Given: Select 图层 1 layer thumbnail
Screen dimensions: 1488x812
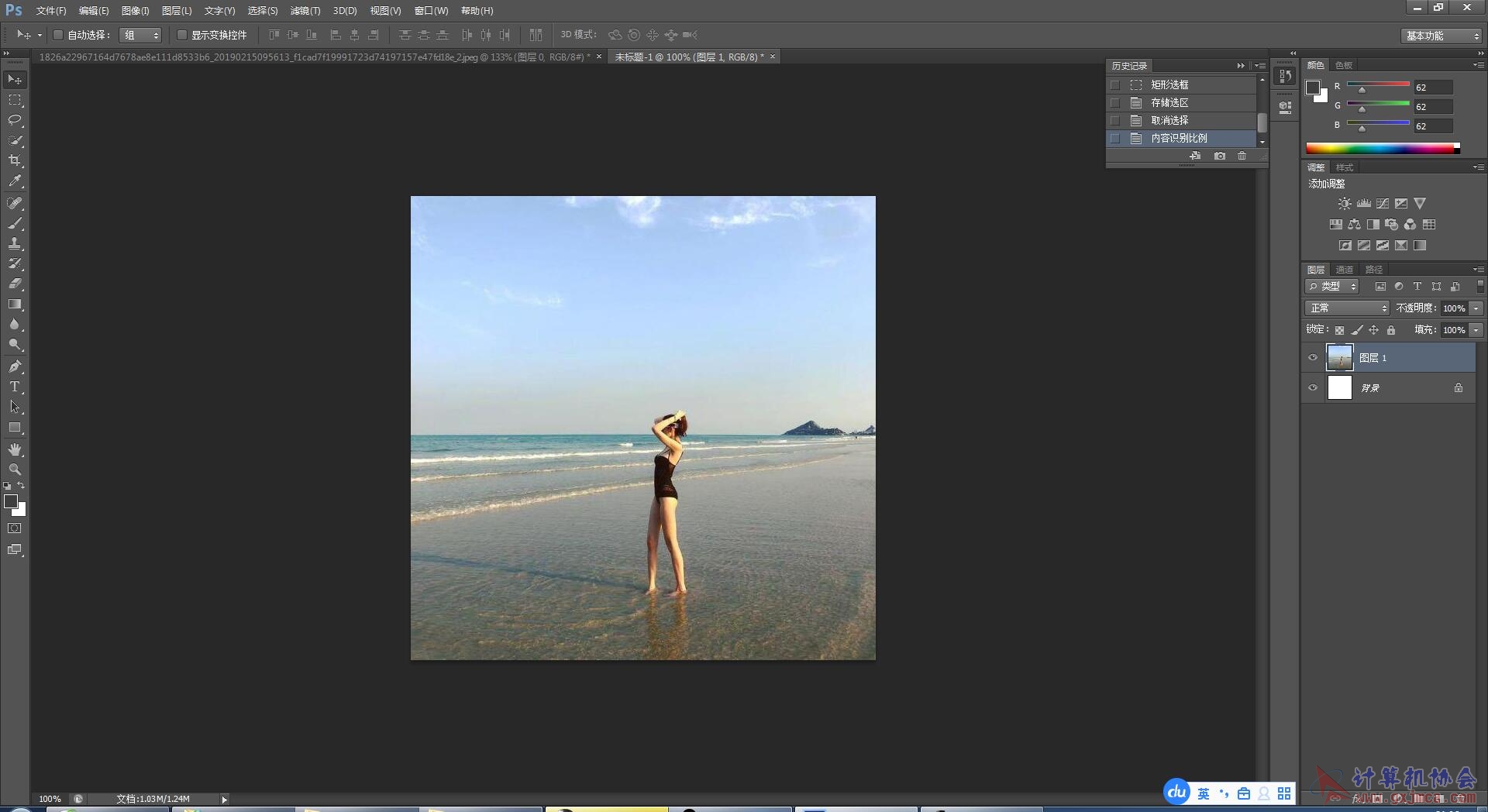Looking at the screenshot, I should pos(1339,358).
